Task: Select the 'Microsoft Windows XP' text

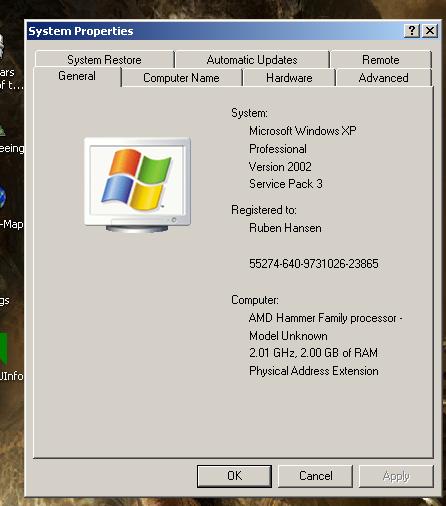Action: (303, 131)
